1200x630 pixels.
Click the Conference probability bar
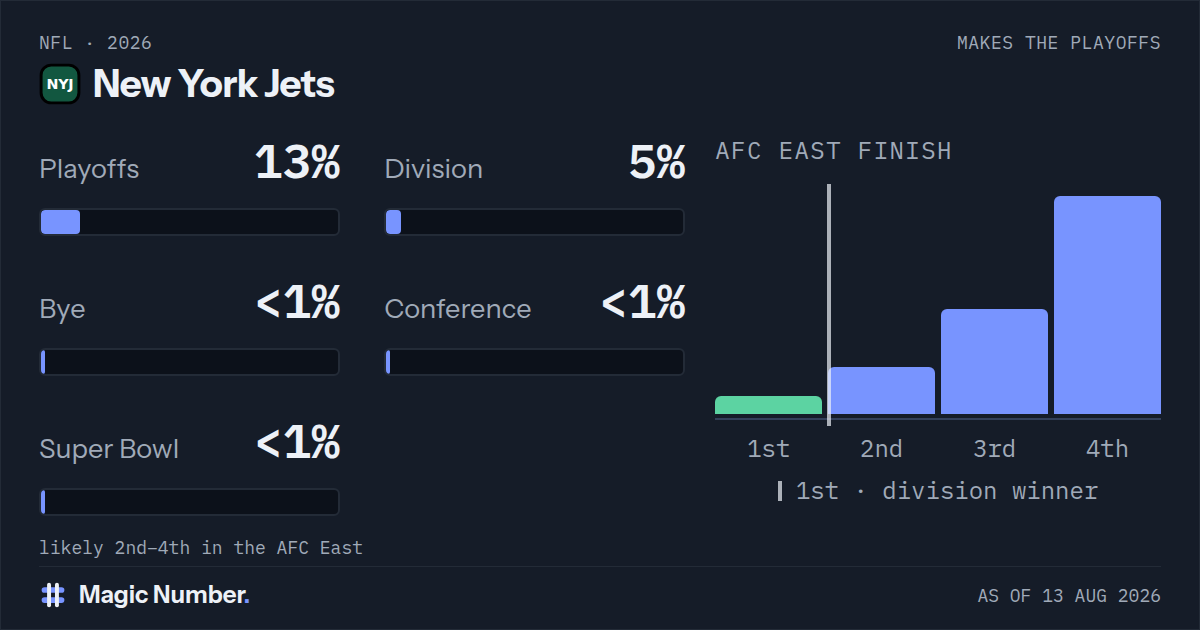[535, 362]
